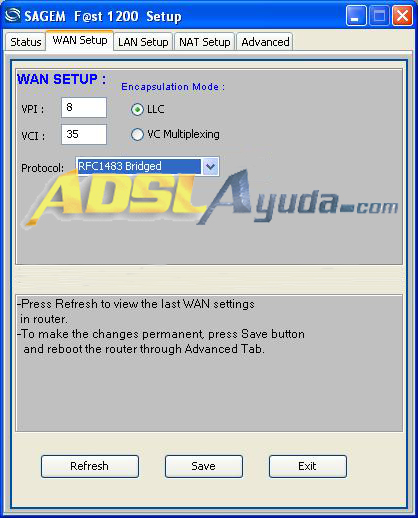Click the help text about Refresh and Save
Viewport: 418px width, 518px height.
(161, 327)
